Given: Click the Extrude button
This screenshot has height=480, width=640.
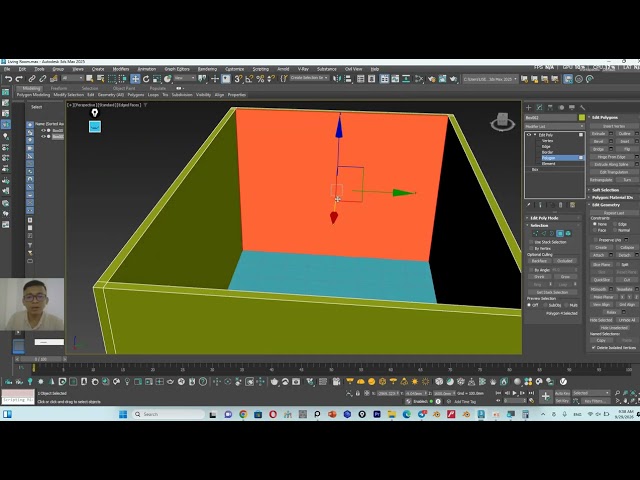Looking at the screenshot, I should click(x=598, y=133).
